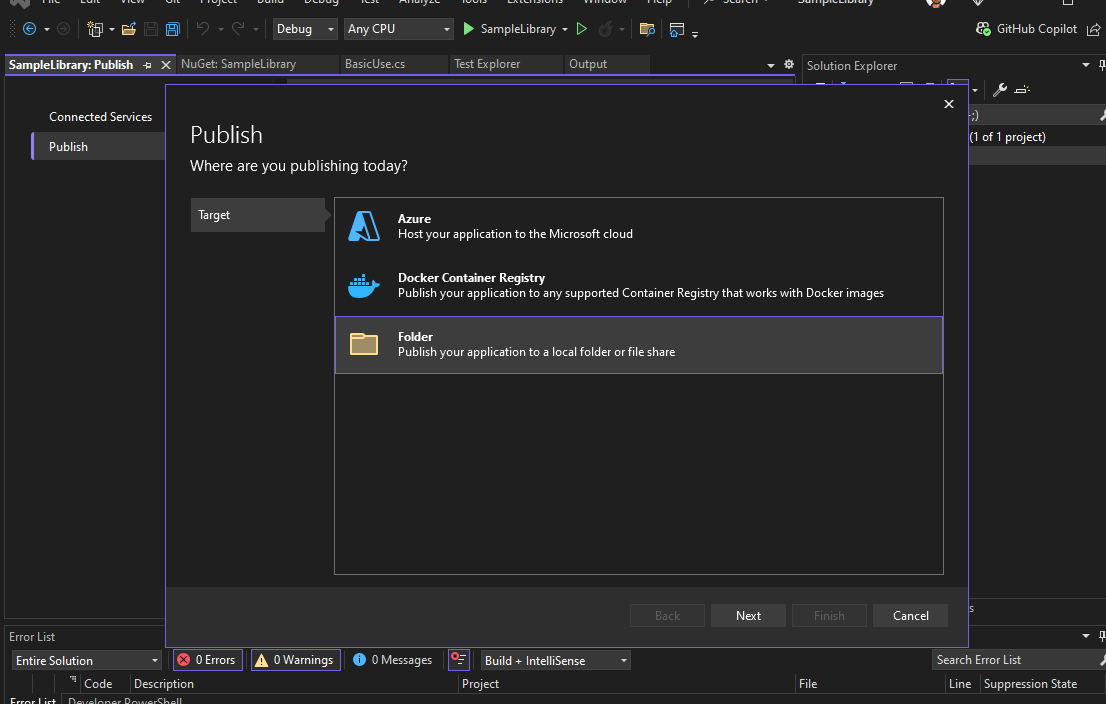Viewport: 1106px width, 704px height.
Task: Expand the Navigate Backward history arrow
Action: click(x=47, y=30)
